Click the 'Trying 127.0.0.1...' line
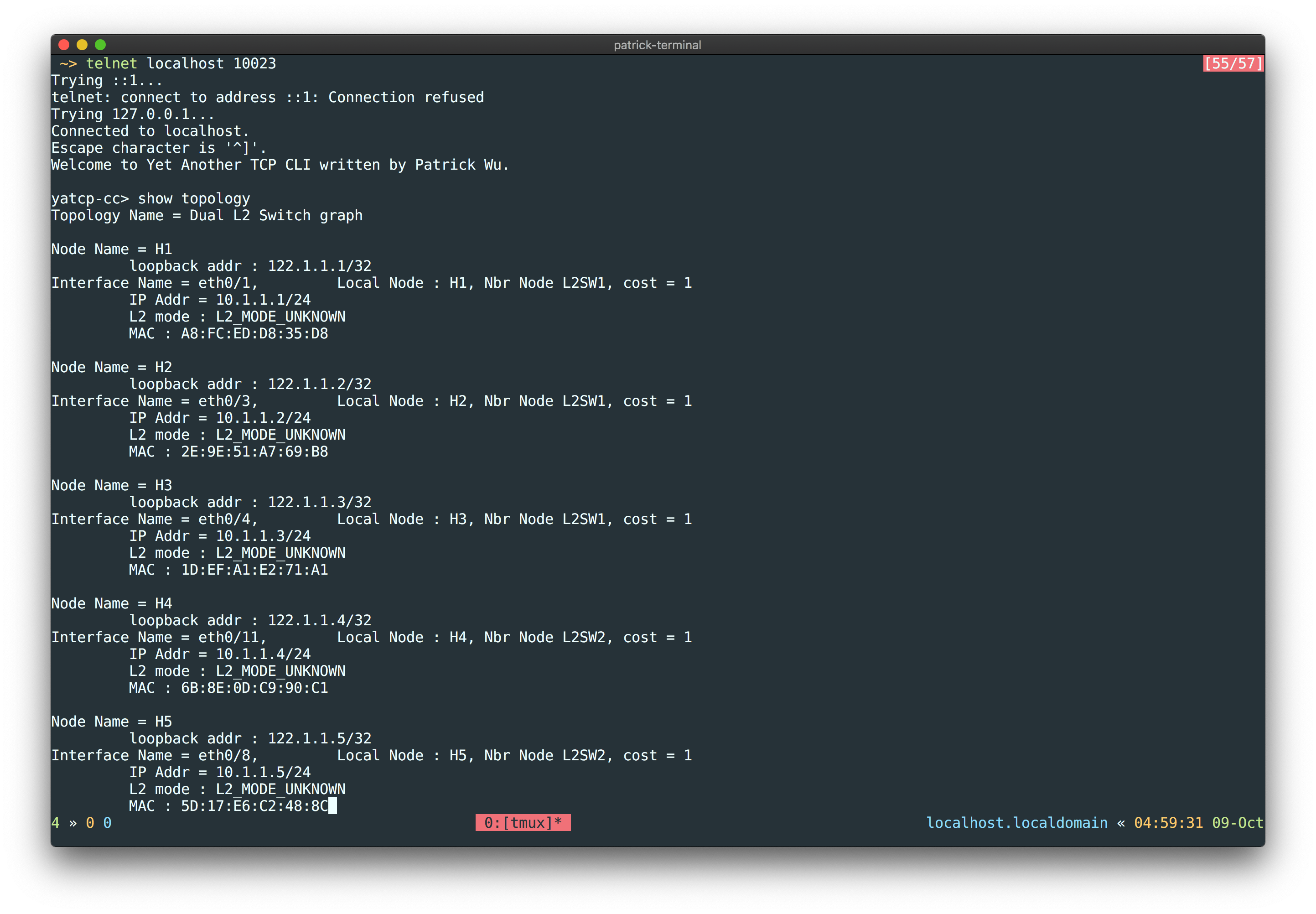This screenshot has height=914, width=1316. pos(133,114)
